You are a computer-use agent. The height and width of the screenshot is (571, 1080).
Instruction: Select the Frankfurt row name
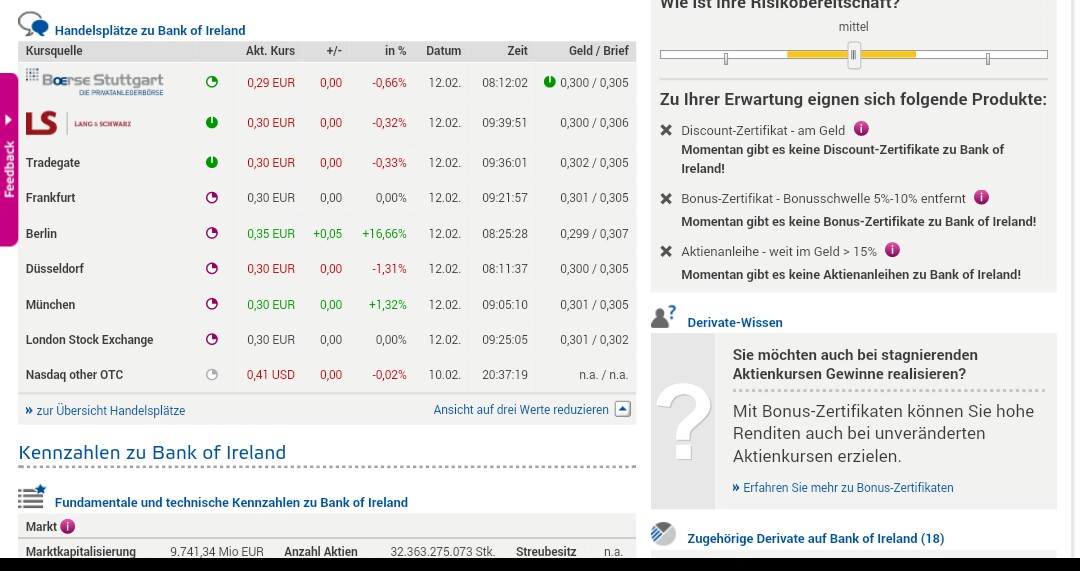pos(50,198)
